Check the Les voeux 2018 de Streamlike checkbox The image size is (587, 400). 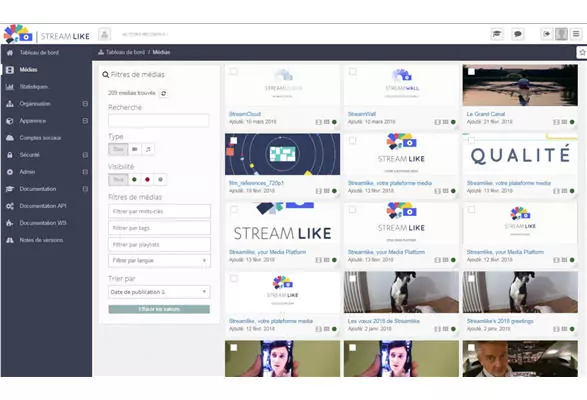click(x=352, y=278)
